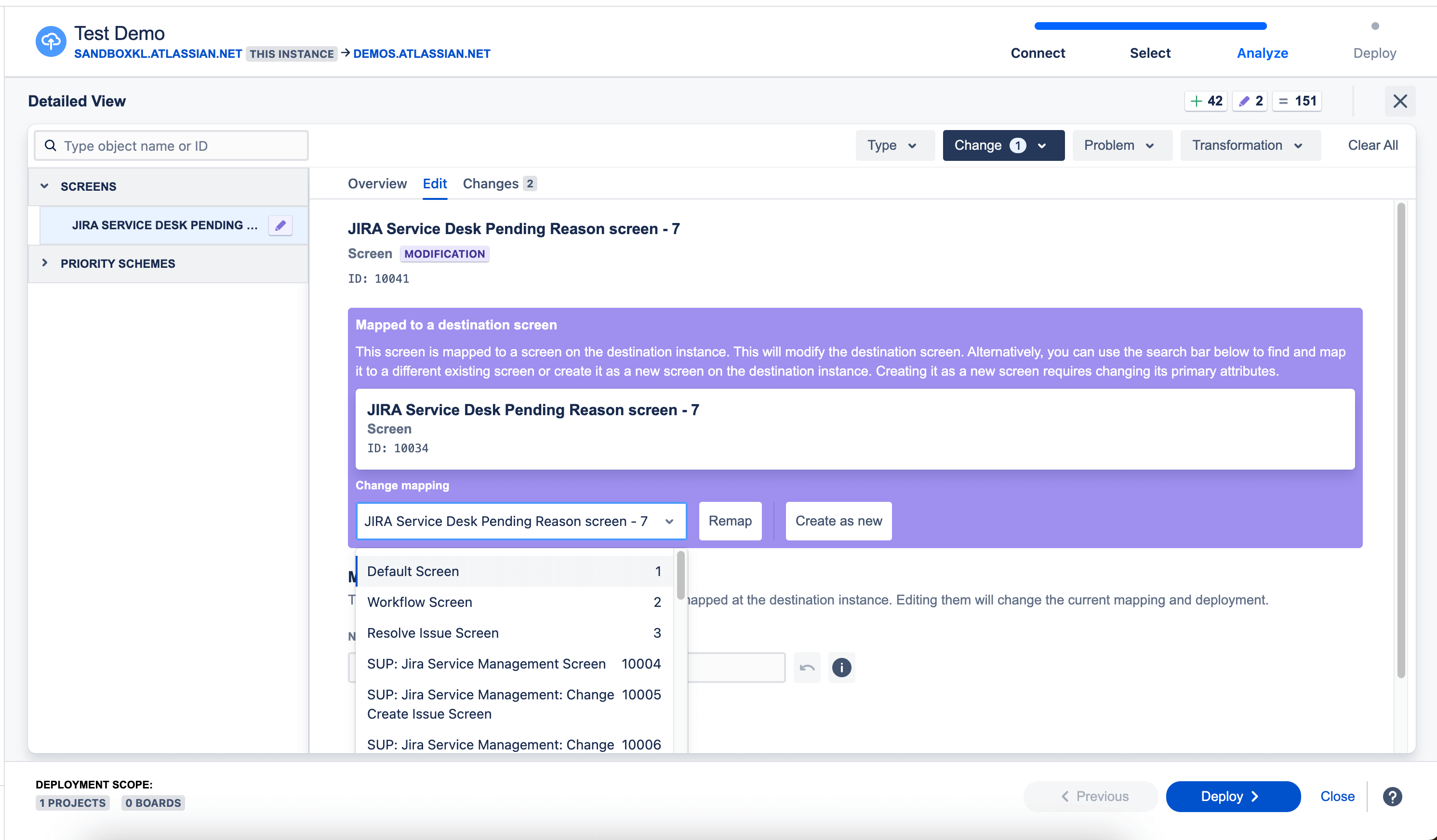Viewport: 1437px width, 840px height.
Task: Click the Close link
Action: 1337,796
